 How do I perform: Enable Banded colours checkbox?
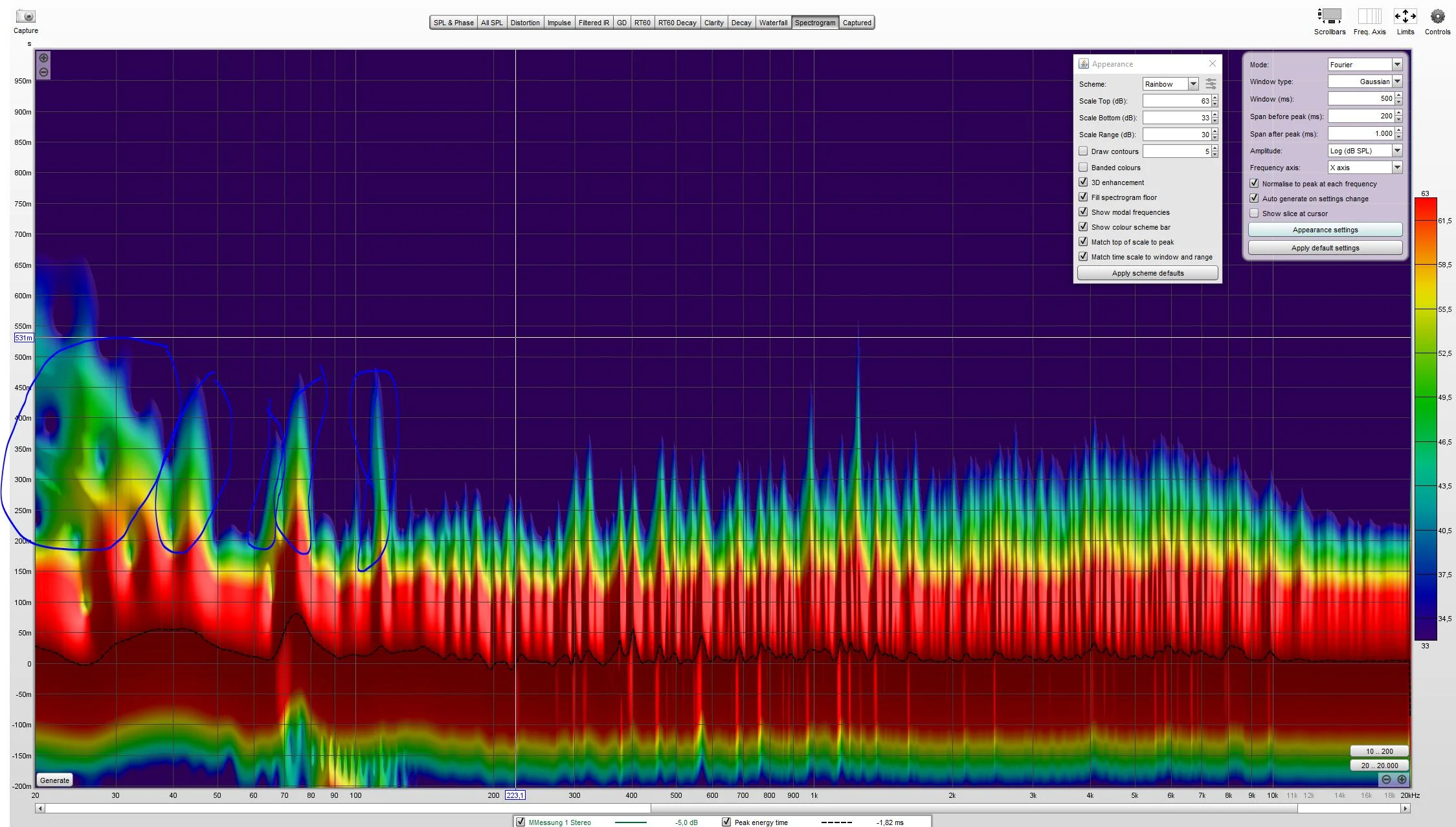click(x=1083, y=167)
